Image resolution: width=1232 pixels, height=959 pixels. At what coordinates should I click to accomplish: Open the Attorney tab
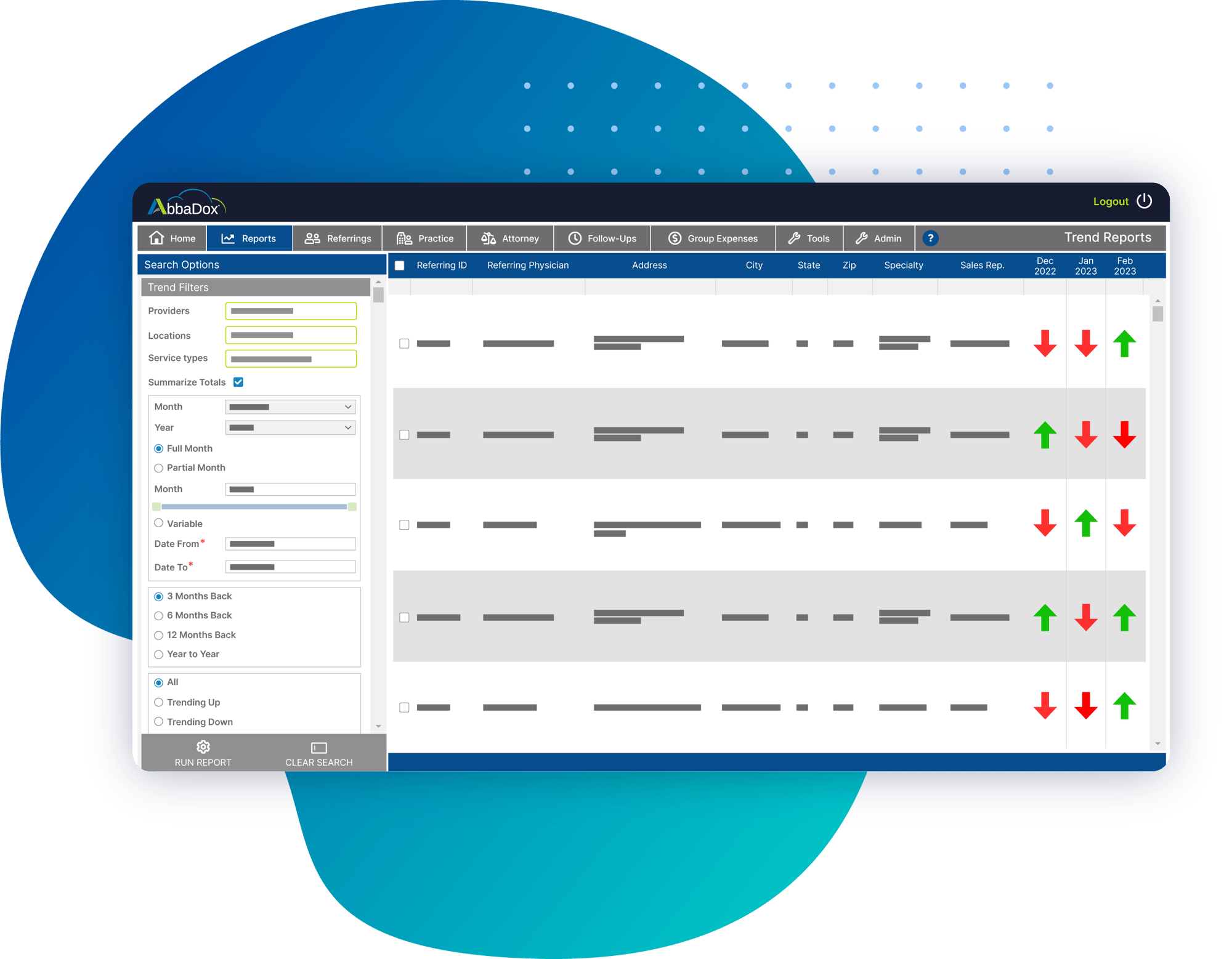[x=510, y=238]
